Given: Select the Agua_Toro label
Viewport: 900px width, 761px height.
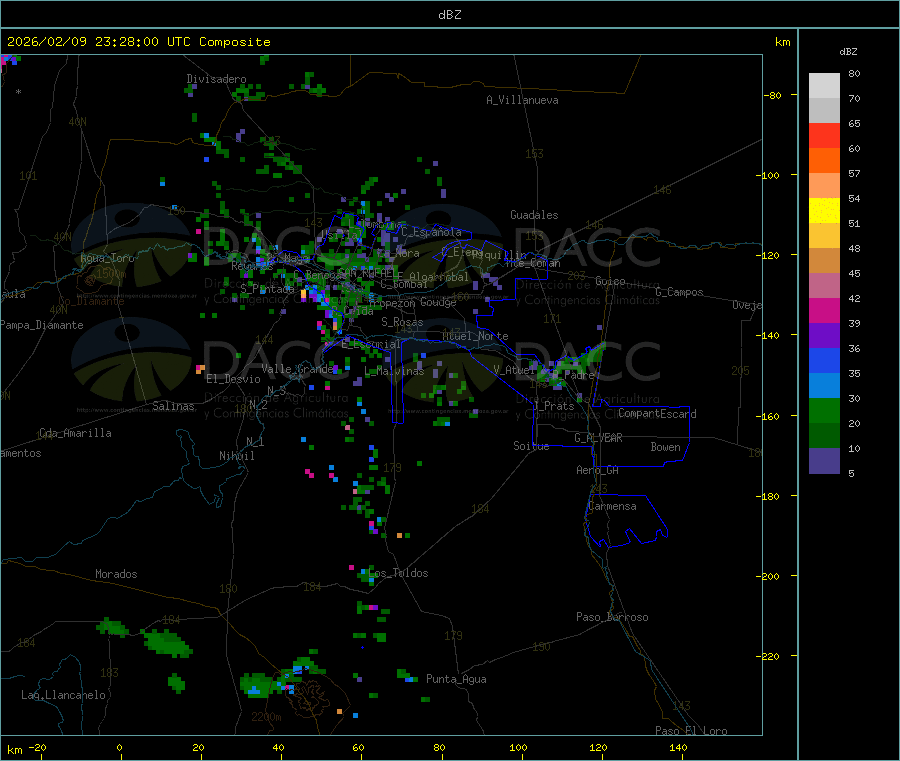Looking at the screenshot, I should [x=107, y=258].
